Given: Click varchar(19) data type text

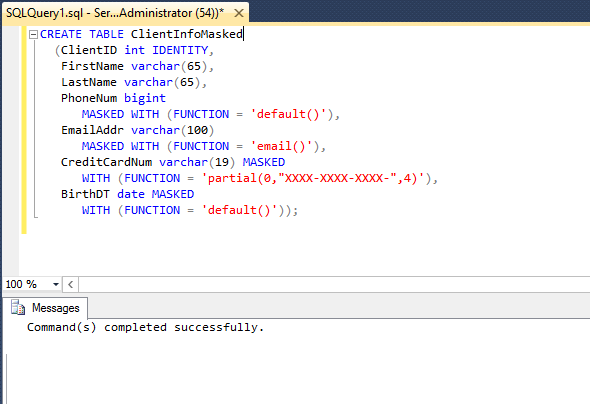Looking at the screenshot, I should point(197,162).
